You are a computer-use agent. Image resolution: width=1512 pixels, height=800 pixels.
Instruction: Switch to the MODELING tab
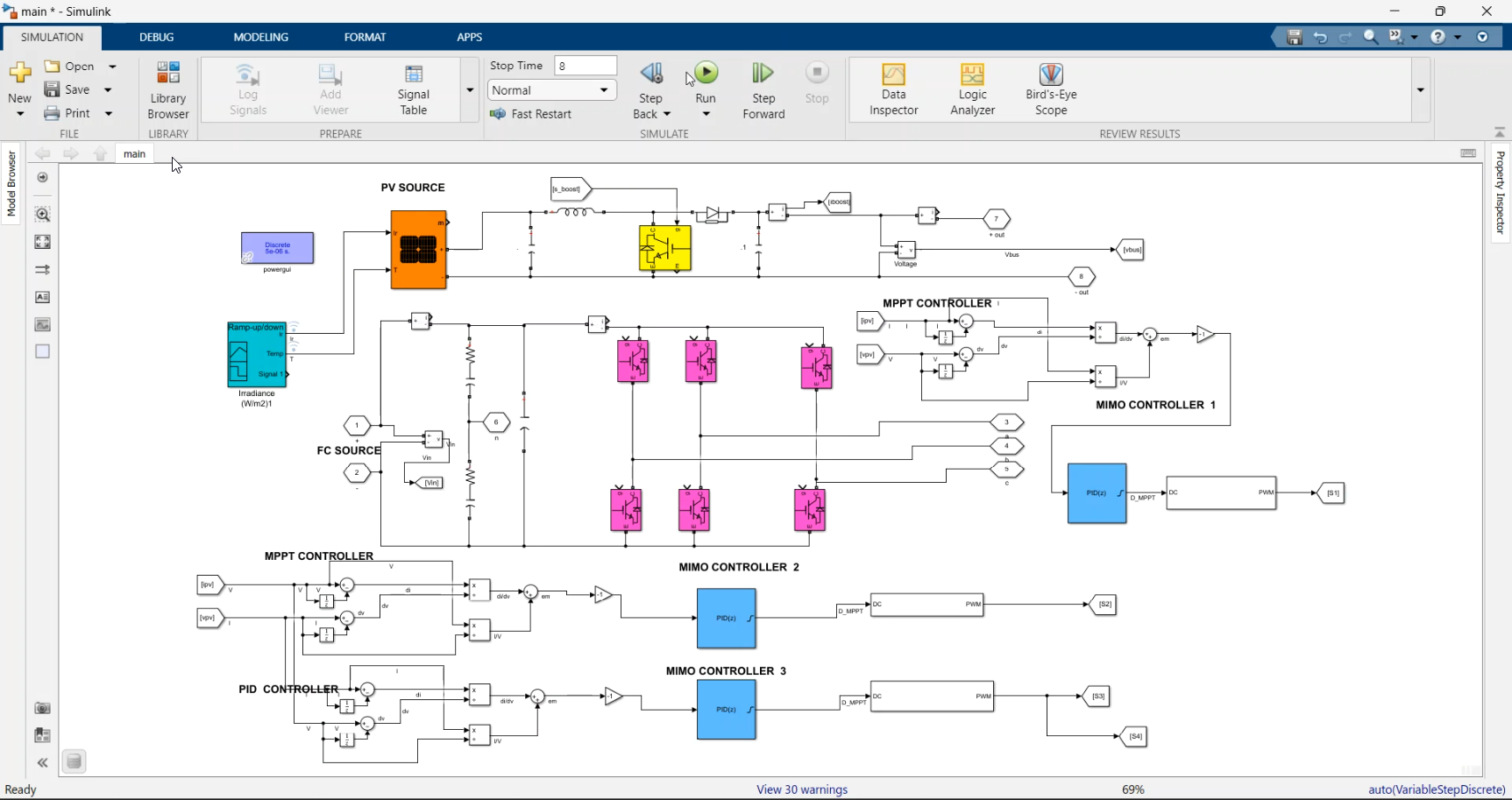coord(260,37)
